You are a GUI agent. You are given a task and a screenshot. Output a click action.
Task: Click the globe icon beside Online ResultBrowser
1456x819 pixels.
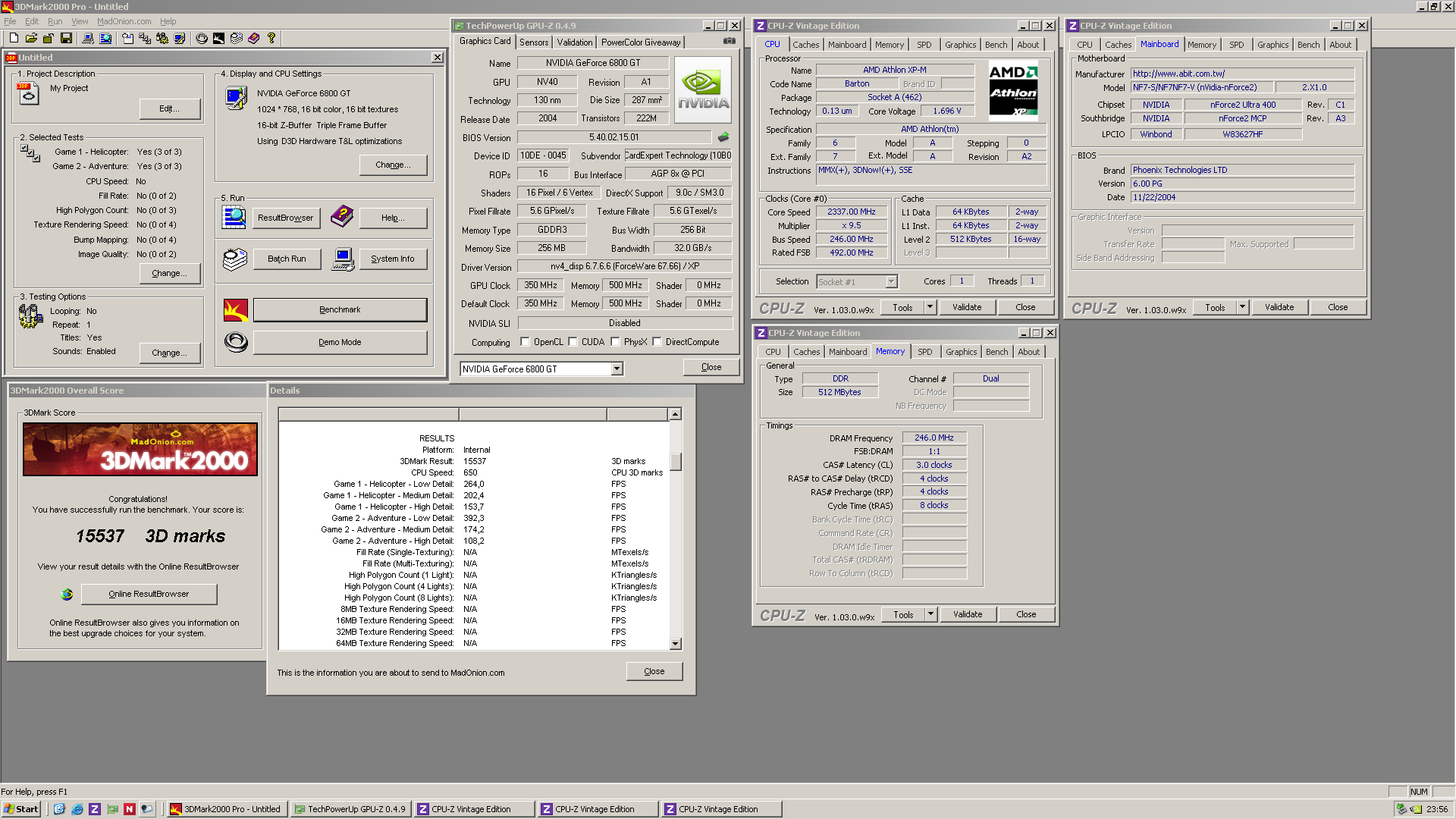point(67,595)
